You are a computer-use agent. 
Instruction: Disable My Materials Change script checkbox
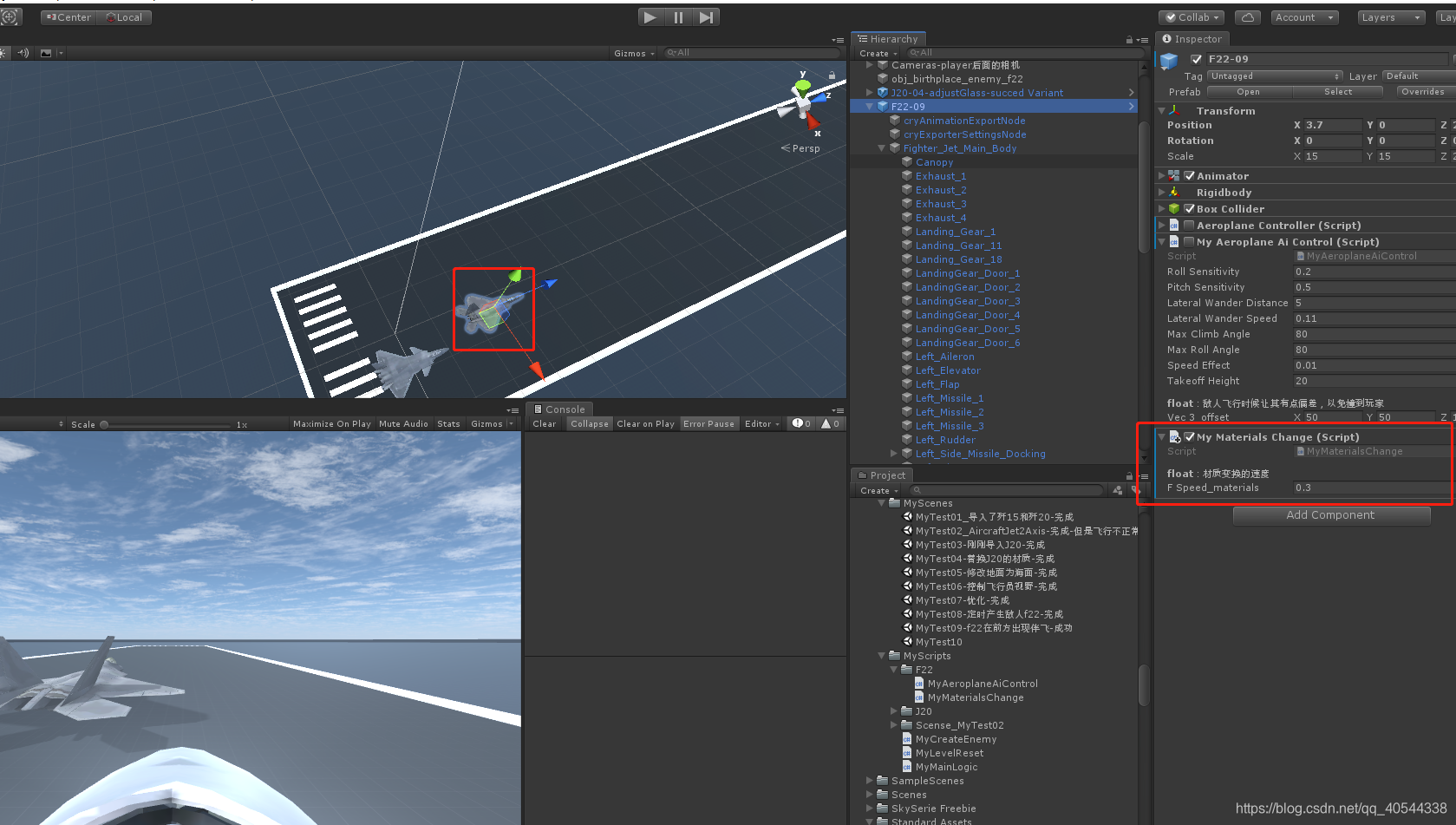pyautogui.click(x=1190, y=437)
